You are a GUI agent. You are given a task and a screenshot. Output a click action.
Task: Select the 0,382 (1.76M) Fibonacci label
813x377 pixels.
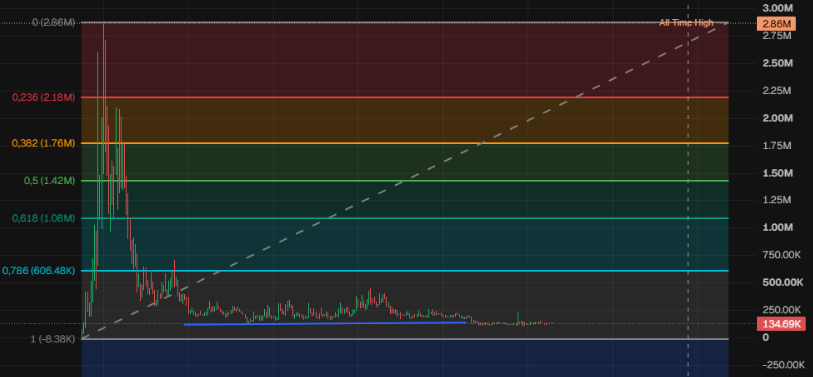coord(44,143)
